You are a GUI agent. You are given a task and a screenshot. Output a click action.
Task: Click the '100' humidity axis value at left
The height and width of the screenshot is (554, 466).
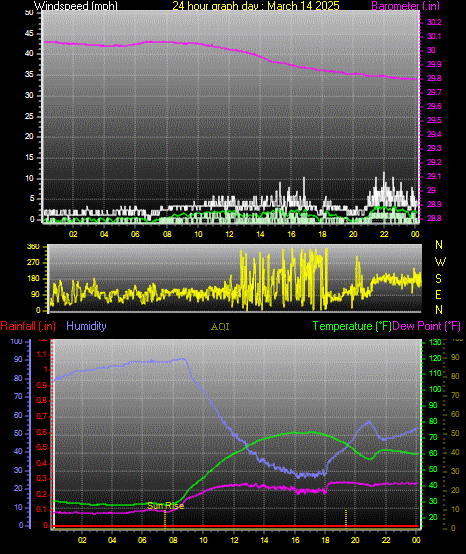point(17,342)
